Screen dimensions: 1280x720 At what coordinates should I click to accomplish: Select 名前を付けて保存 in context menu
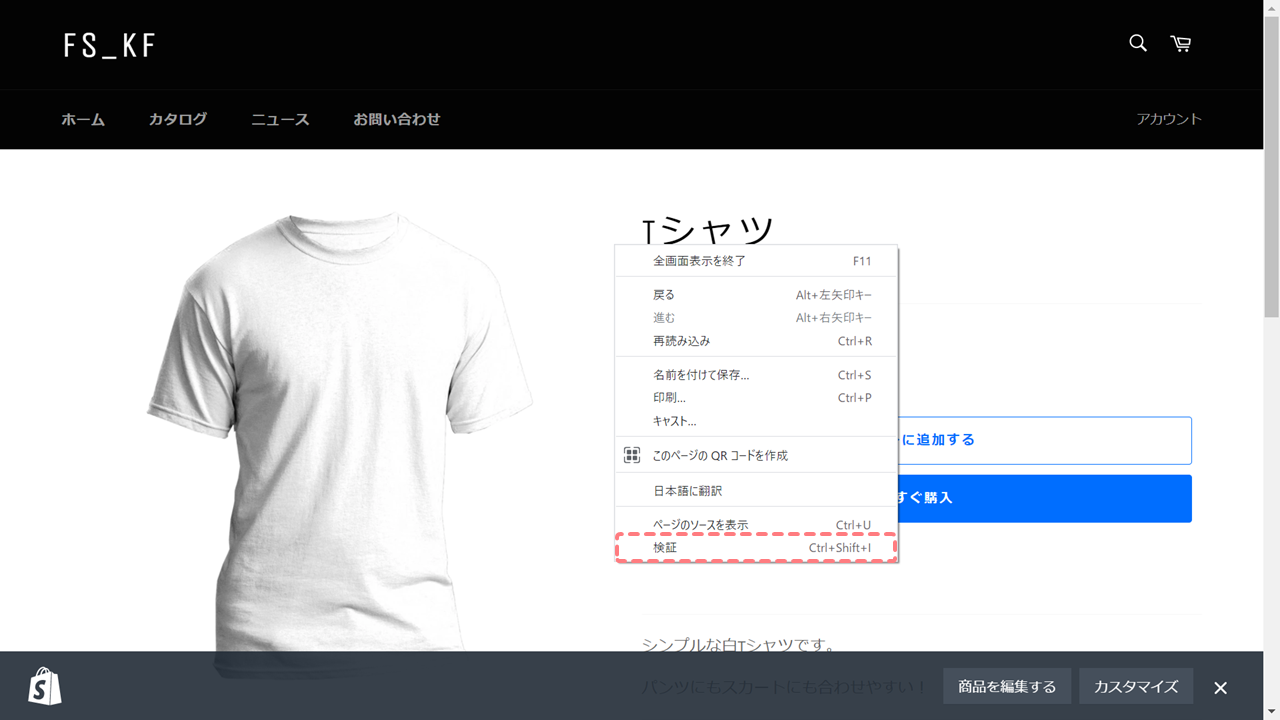click(x=757, y=375)
